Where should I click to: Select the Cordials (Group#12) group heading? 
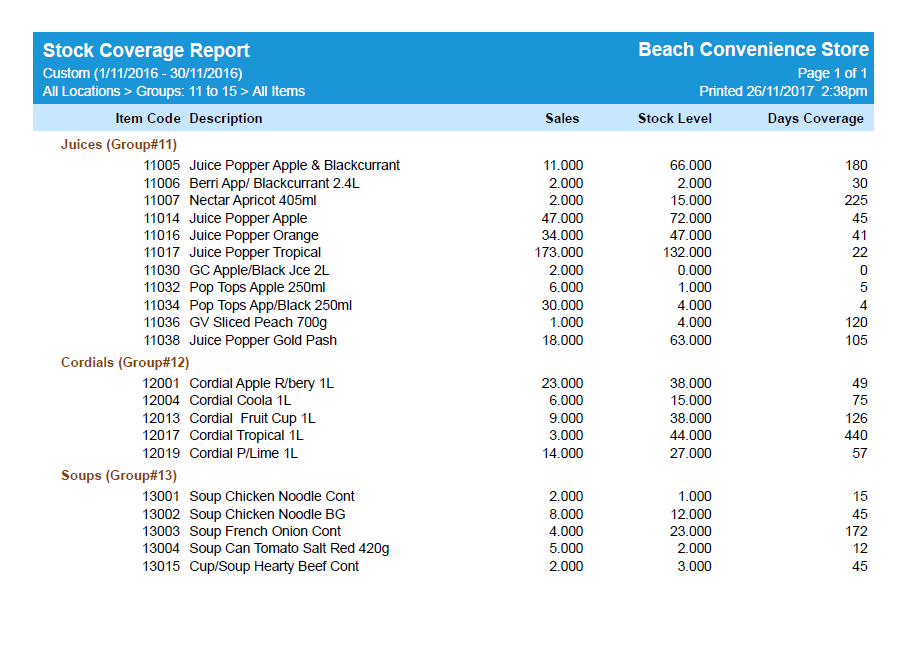click(x=125, y=362)
